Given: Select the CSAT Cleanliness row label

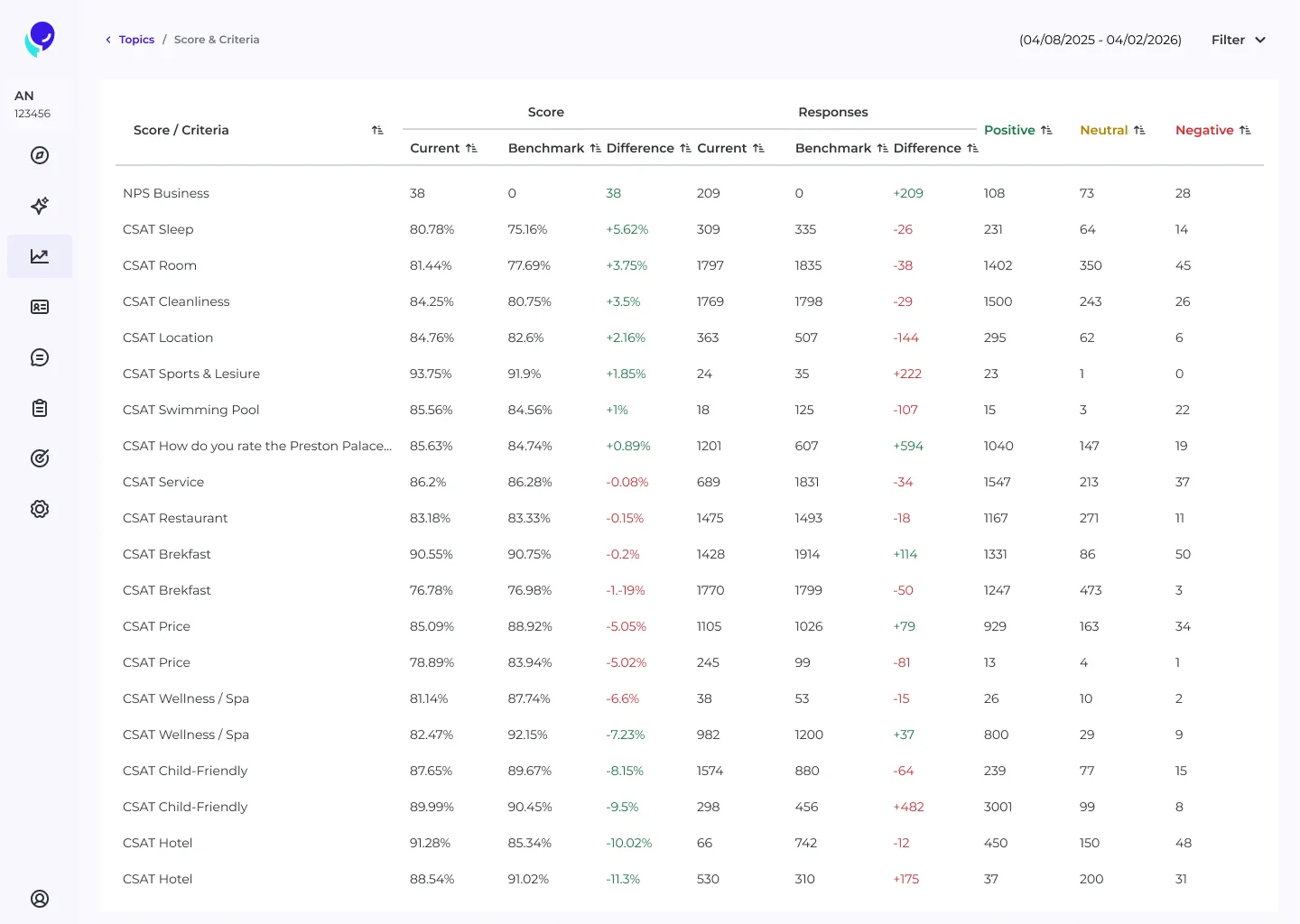Looking at the screenshot, I should pyautogui.click(x=176, y=301).
